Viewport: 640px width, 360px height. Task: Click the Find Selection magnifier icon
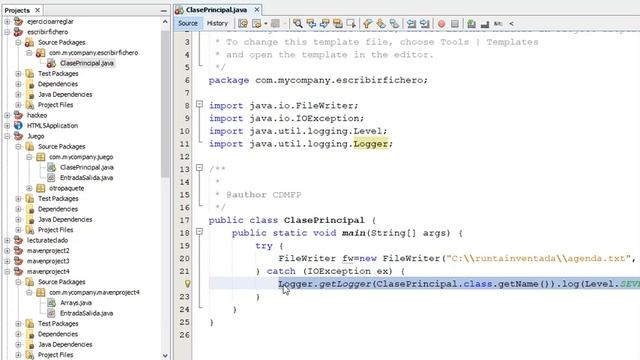[x=298, y=24]
